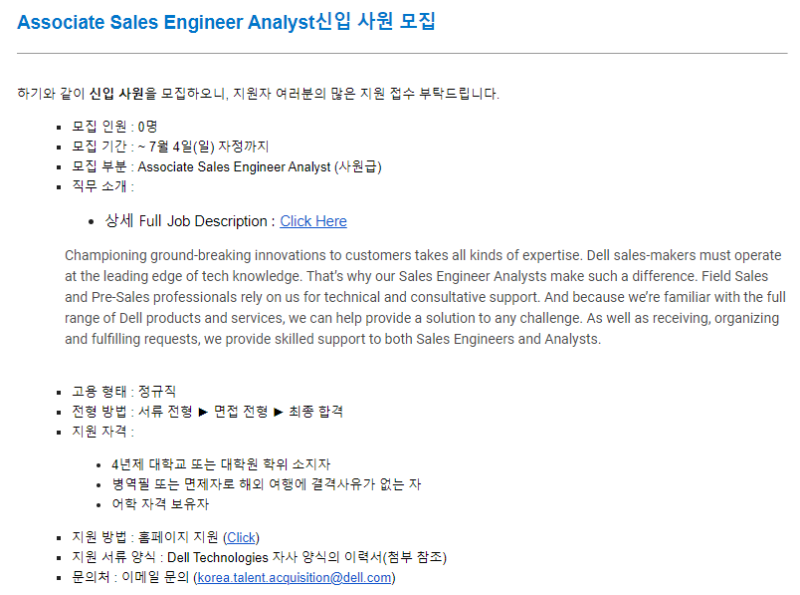The height and width of the screenshot is (595, 800).
Task: Click the 모집 부분 Associate Sales Engineer Analyst line
Action: tap(227, 167)
